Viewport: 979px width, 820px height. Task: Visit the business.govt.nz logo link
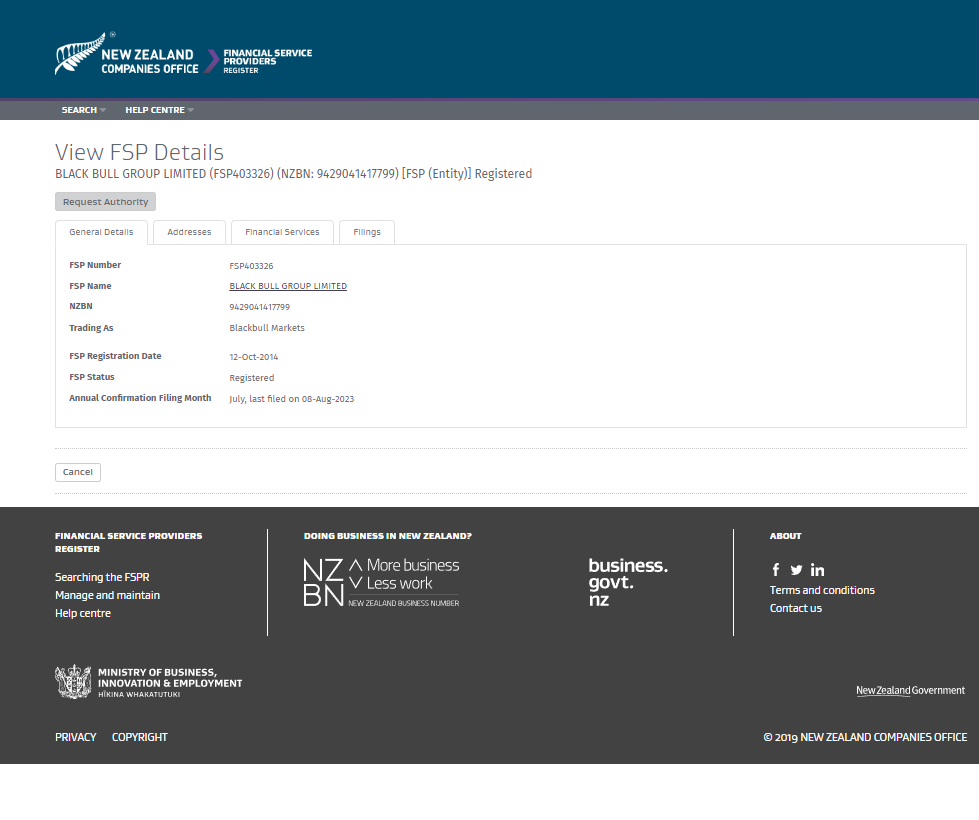tap(628, 582)
